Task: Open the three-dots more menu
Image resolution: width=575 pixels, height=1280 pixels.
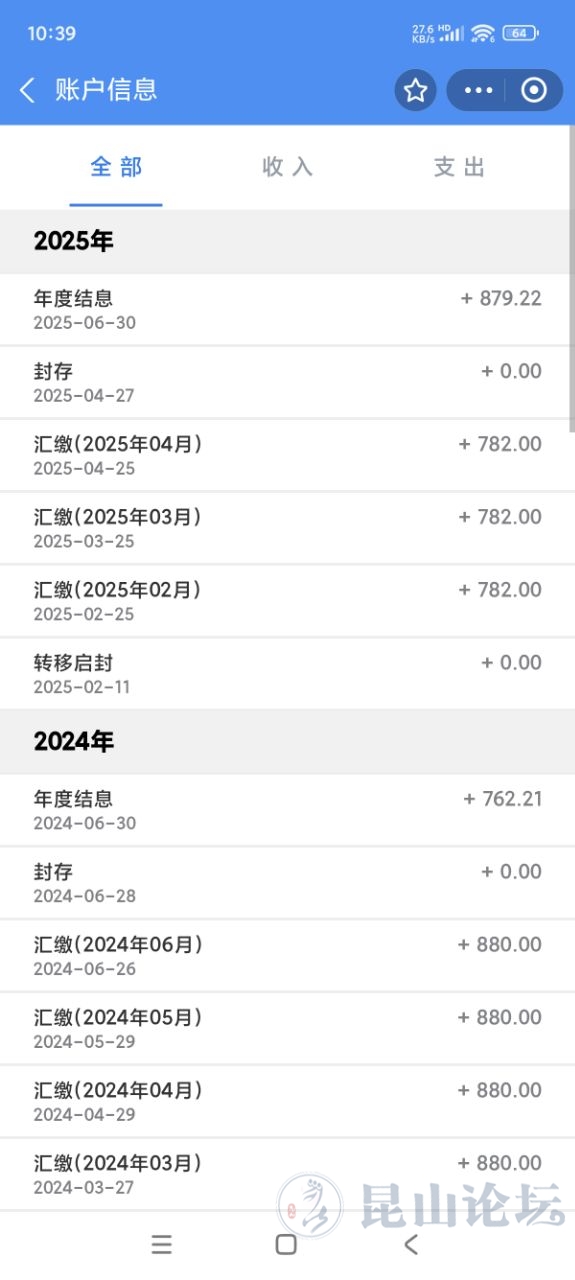Action: point(479,91)
